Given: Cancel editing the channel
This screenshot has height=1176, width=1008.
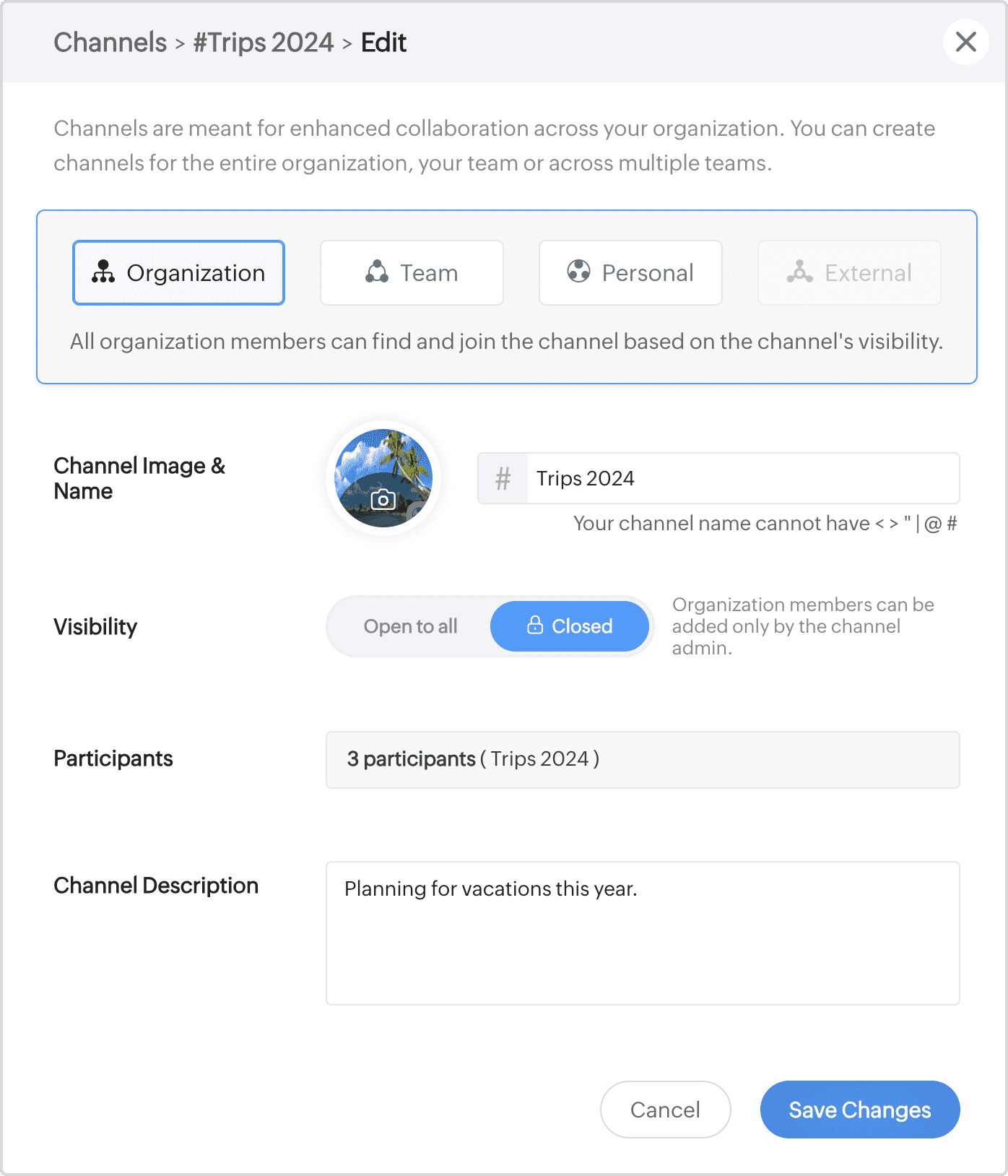Looking at the screenshot, I should [x=665, y=1110].
